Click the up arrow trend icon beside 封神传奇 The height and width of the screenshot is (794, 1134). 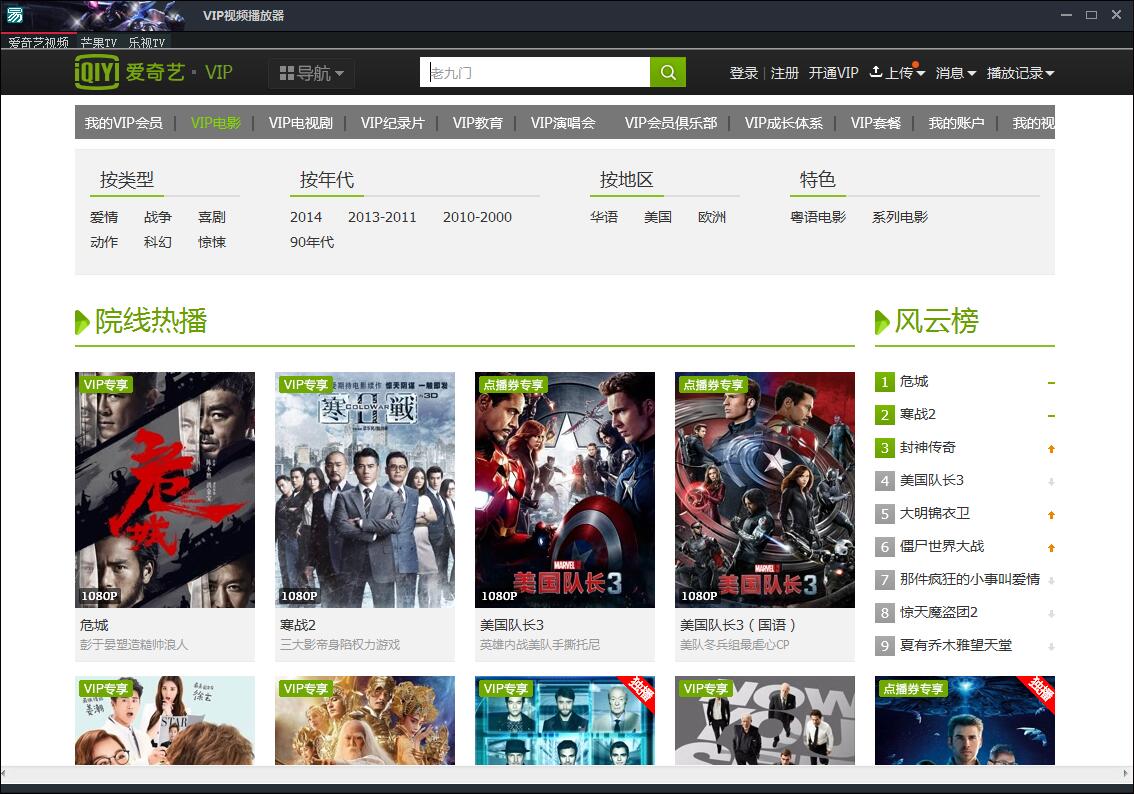1051,449
